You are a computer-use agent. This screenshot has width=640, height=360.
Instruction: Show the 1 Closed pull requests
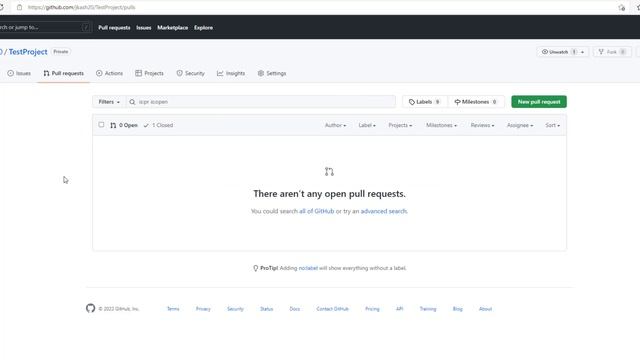(x=158, y=125)
